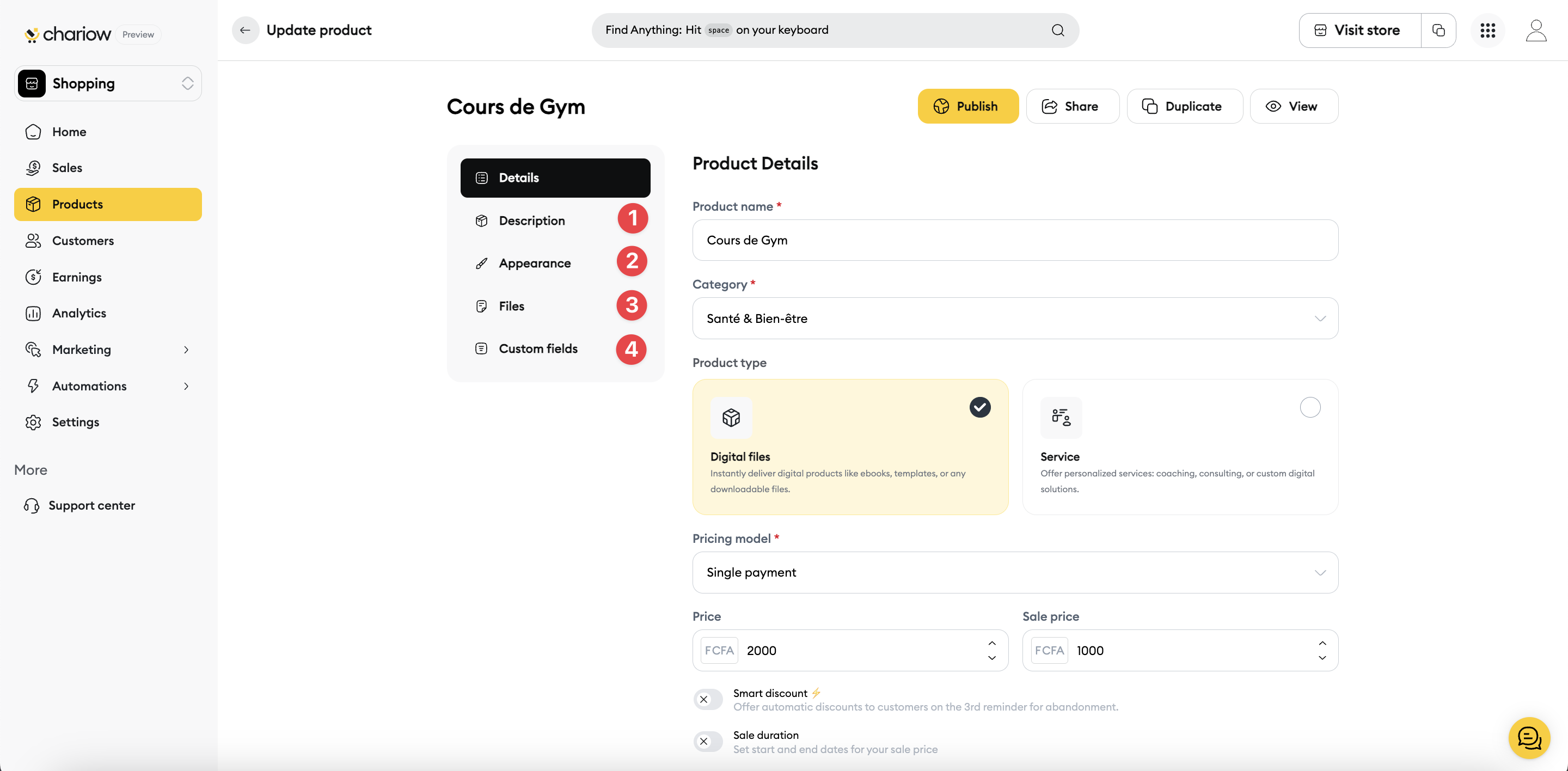Screen dimensions: 1568x771
Task: Decrease the Price value
Action: tap(992, 658)
